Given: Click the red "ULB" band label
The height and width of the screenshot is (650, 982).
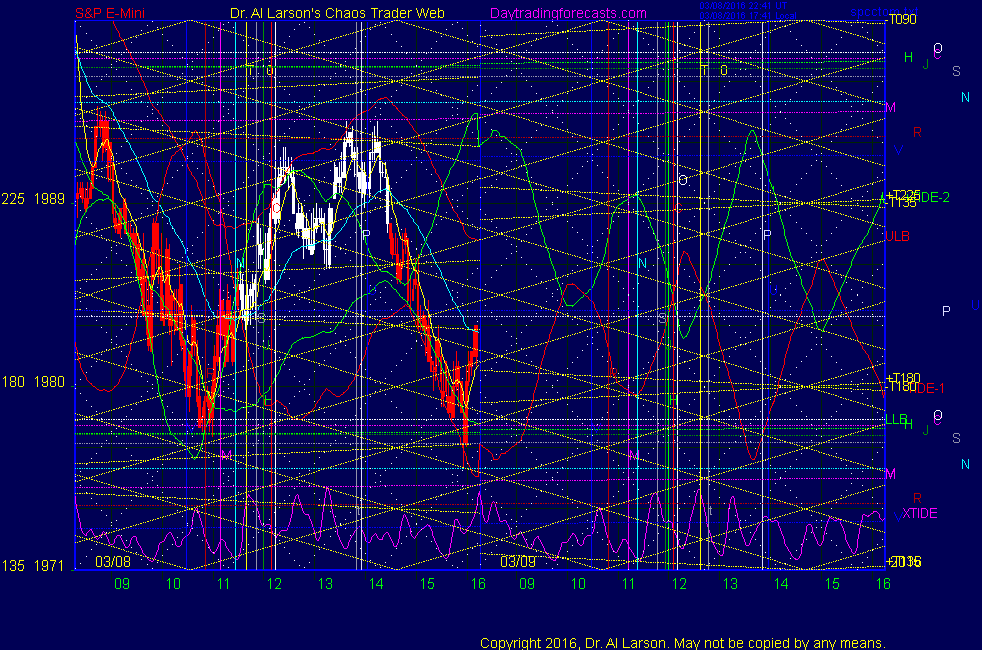Looking at the screenshot, I should tap(897, 236).
